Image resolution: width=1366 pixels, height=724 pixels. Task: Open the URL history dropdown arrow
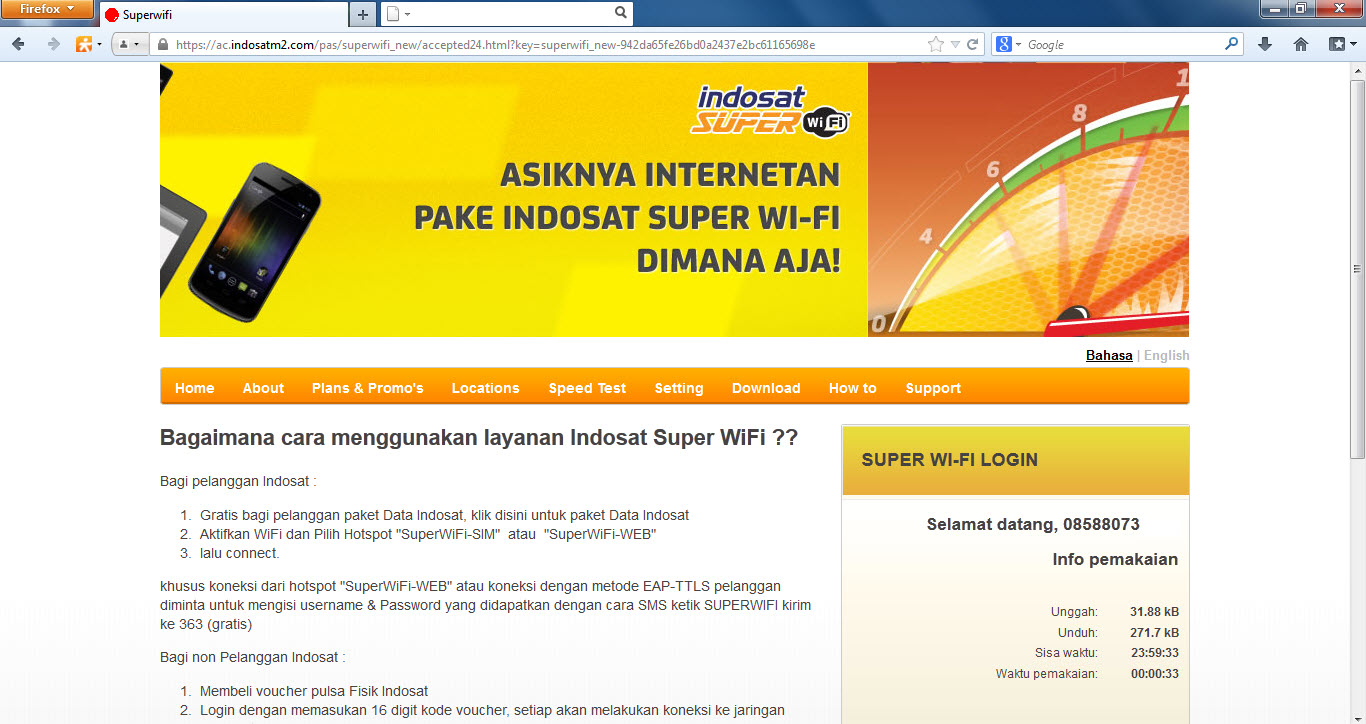coord(955,44)
